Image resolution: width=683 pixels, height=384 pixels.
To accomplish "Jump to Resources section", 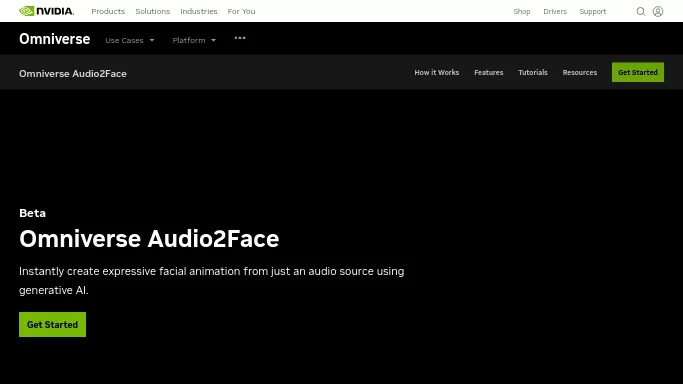I will 579,72.
